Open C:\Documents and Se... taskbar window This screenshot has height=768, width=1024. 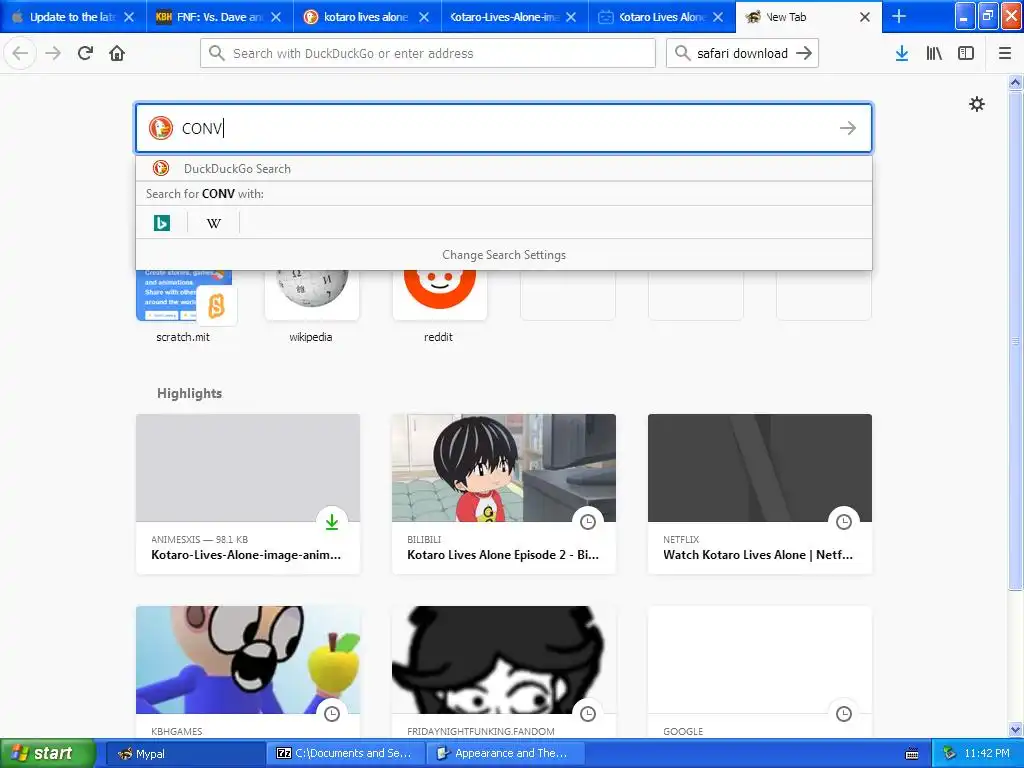click(x=345, y=754)
